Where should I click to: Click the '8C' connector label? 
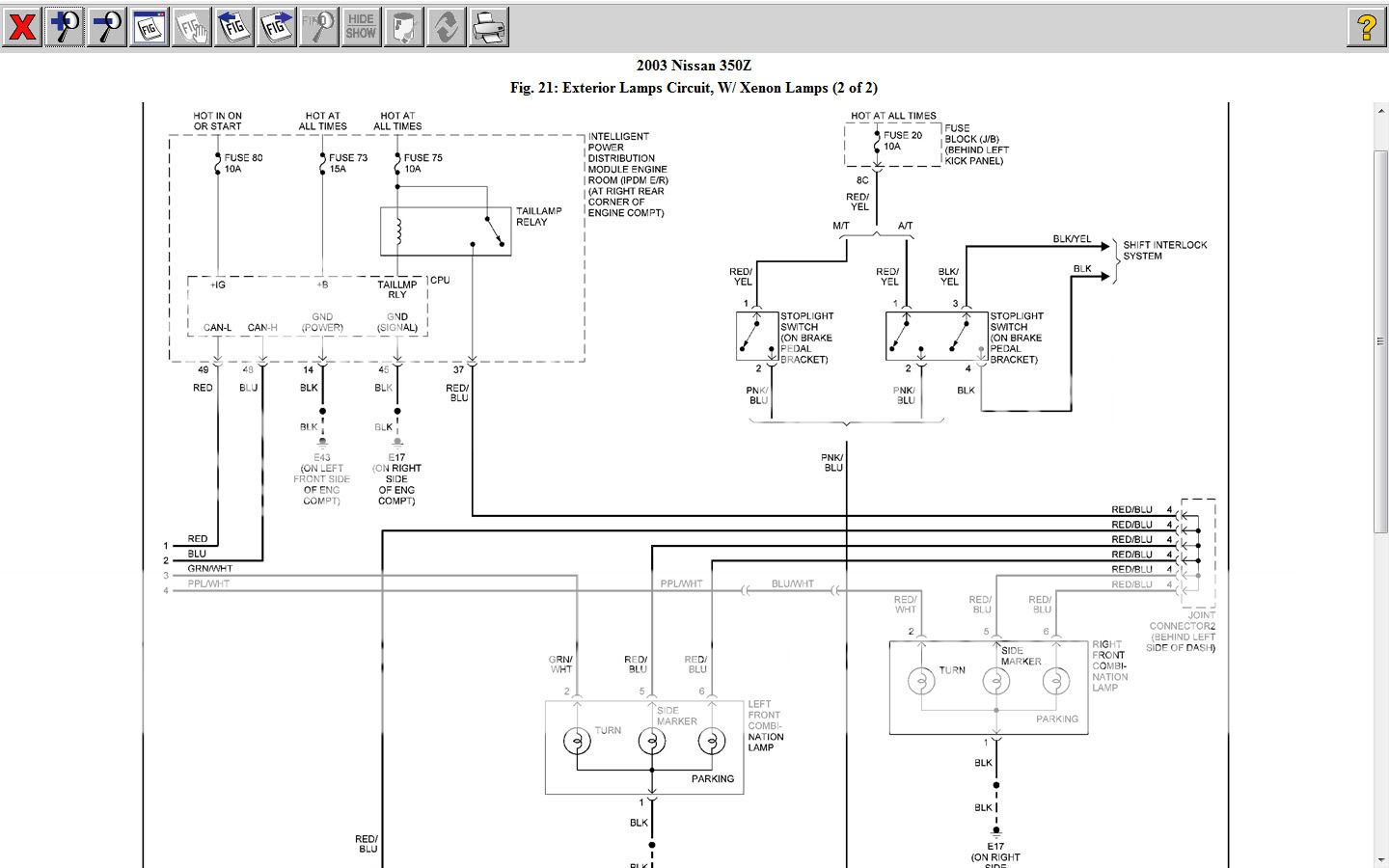(x=862, y=180)
